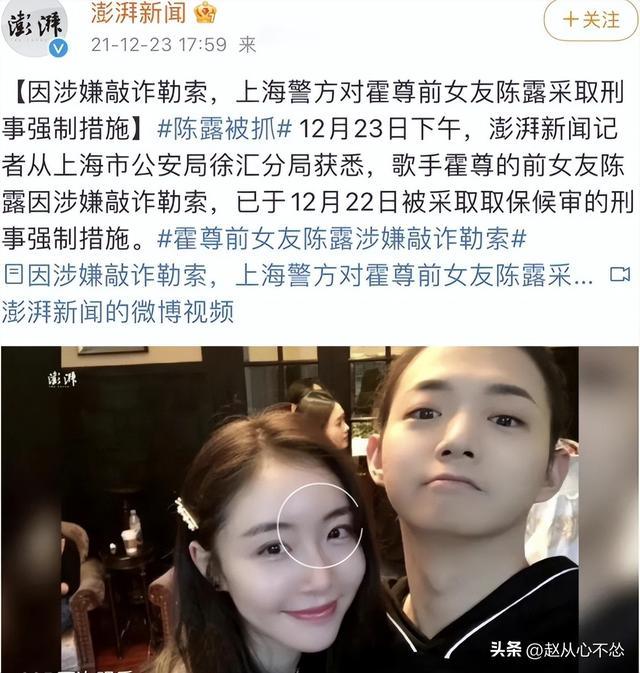
Task: Play the video via the circular loading indicator
Action: [320, 524]
